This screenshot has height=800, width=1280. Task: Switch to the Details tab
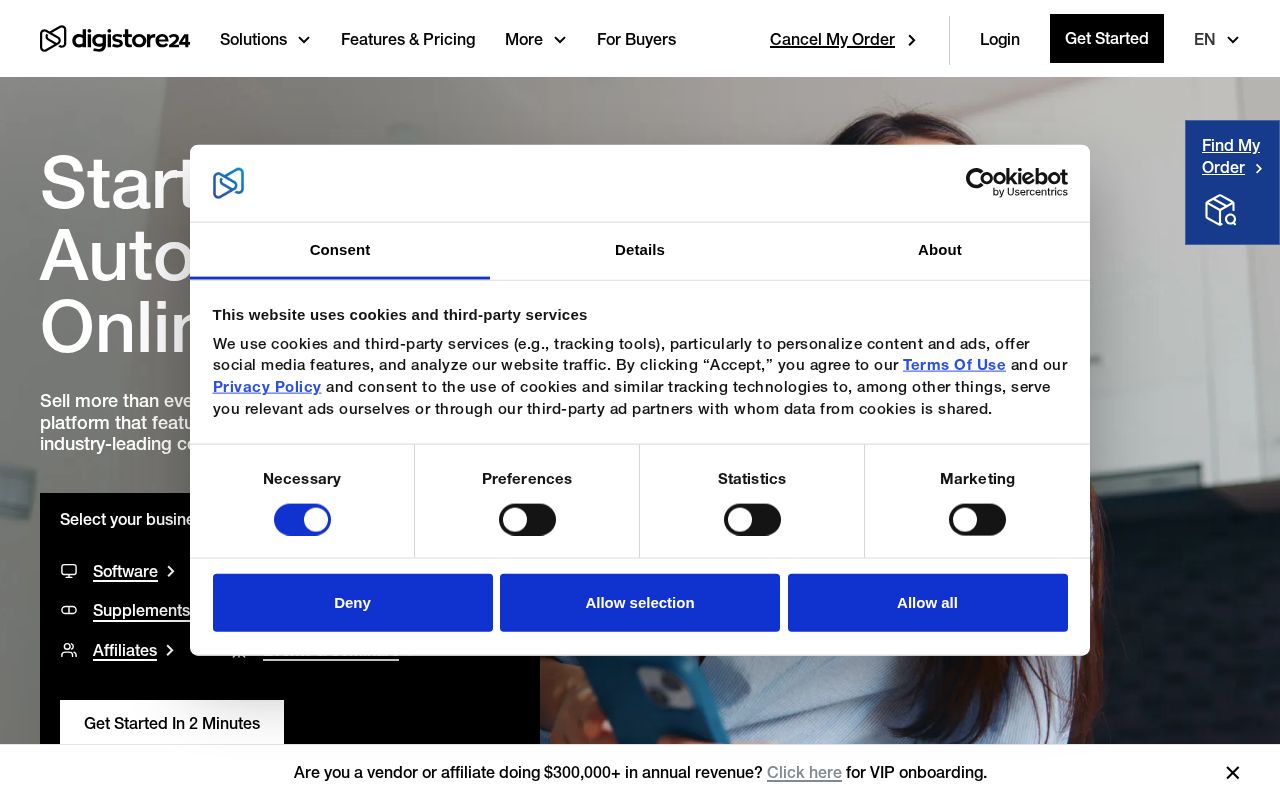(639, 251)
